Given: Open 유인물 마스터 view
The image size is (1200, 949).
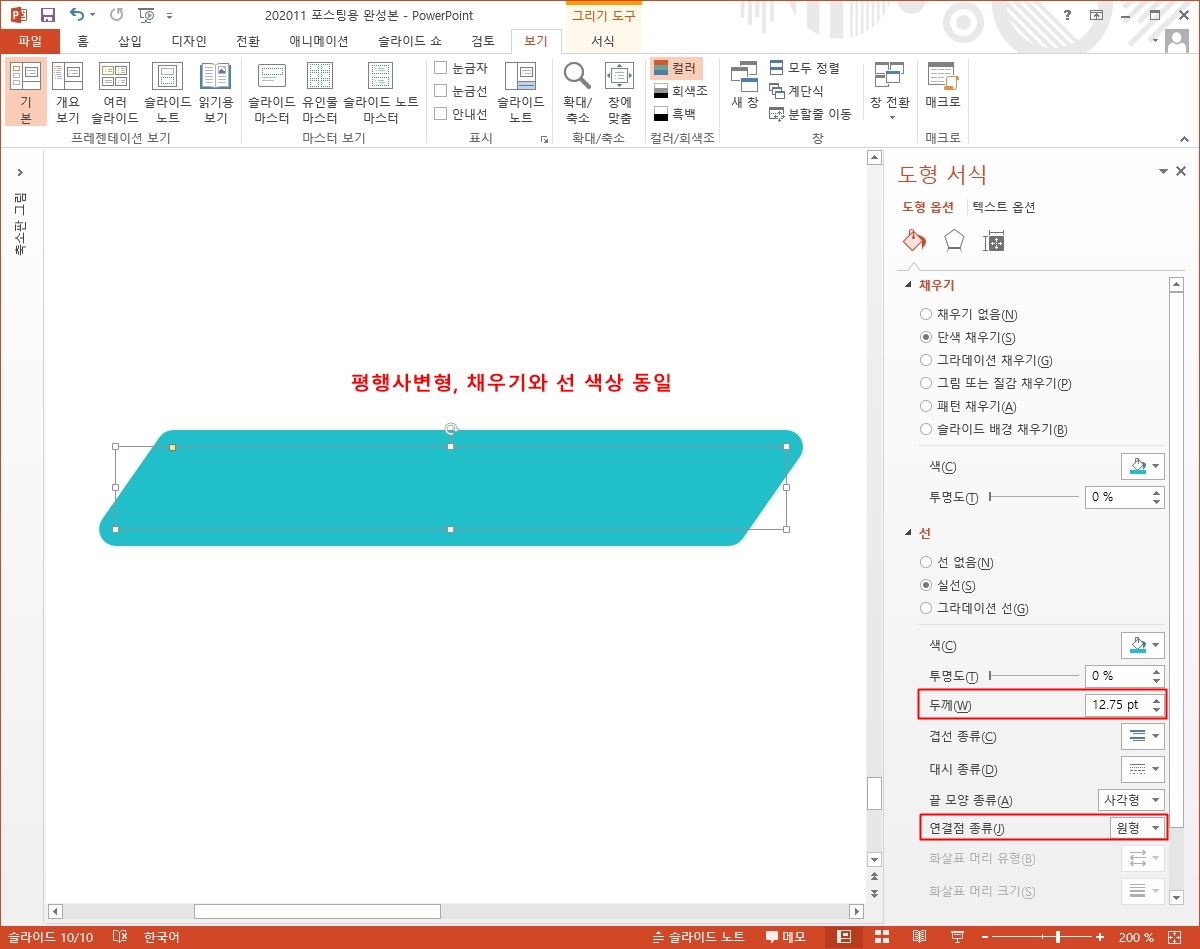Looking at the screenshot, I should [320, 92].
